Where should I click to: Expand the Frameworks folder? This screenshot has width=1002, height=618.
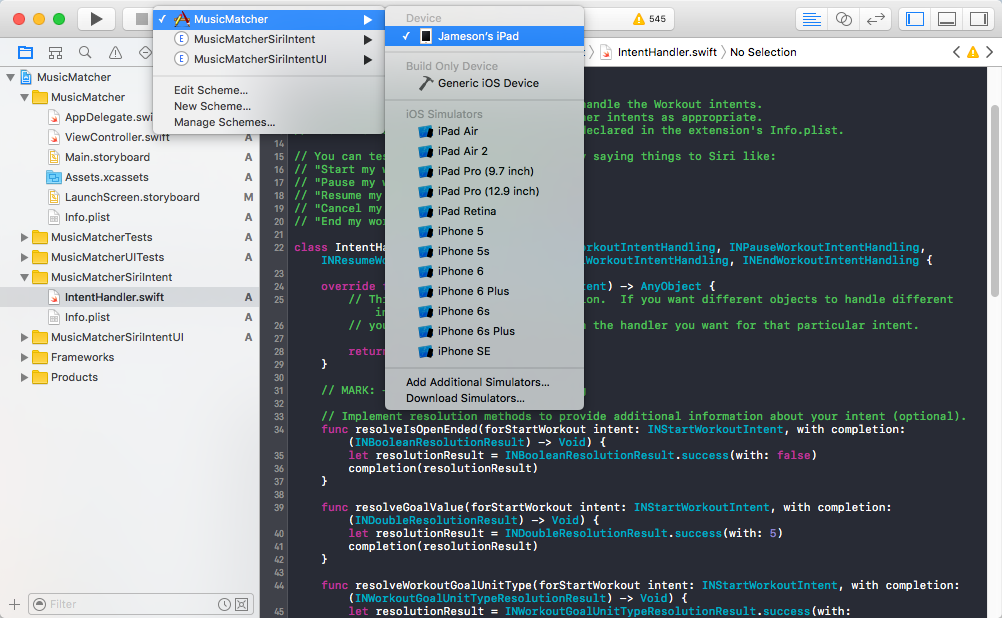pos(25,357)
